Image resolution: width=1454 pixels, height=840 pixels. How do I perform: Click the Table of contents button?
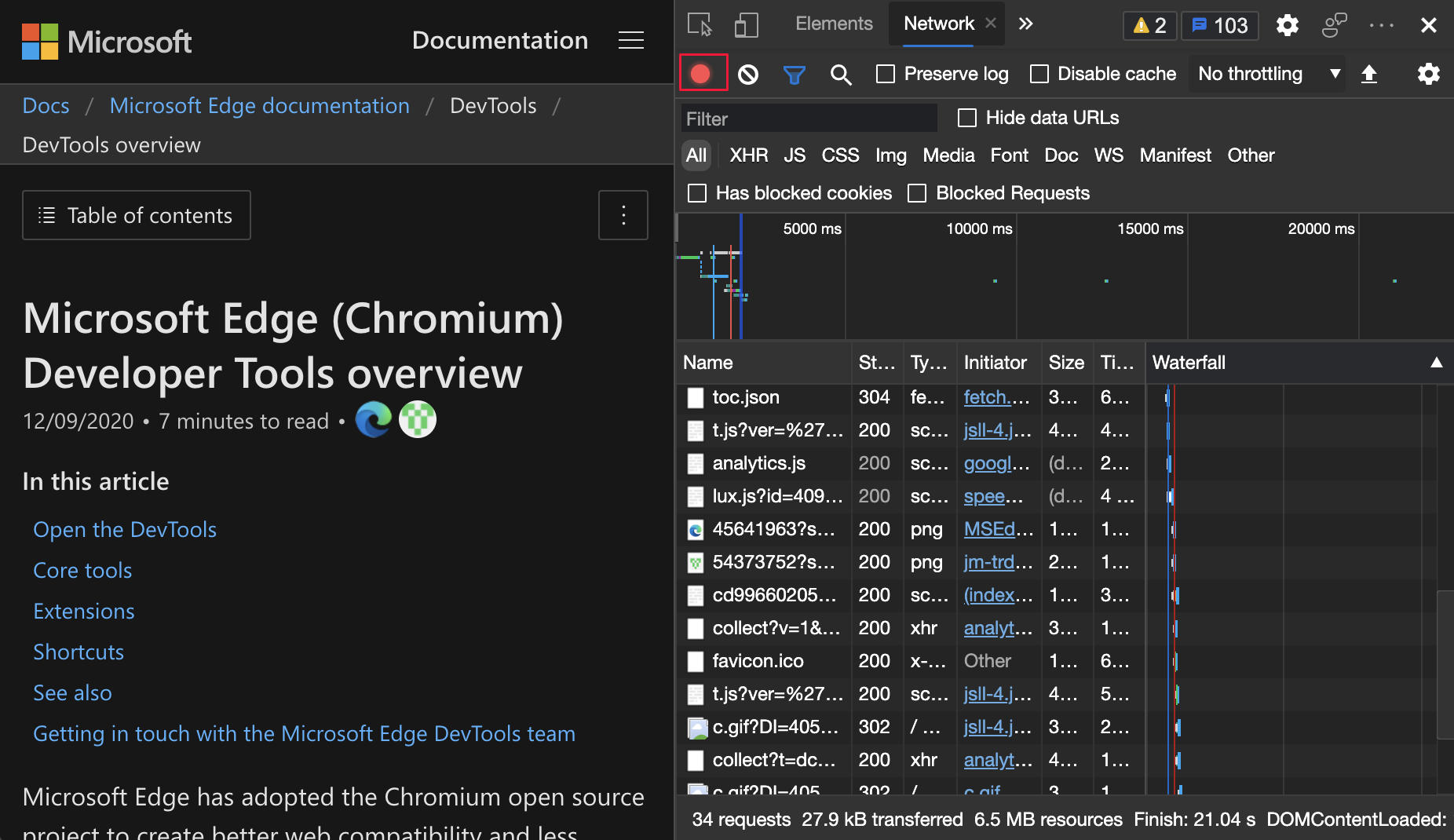[x=137, y=215]
